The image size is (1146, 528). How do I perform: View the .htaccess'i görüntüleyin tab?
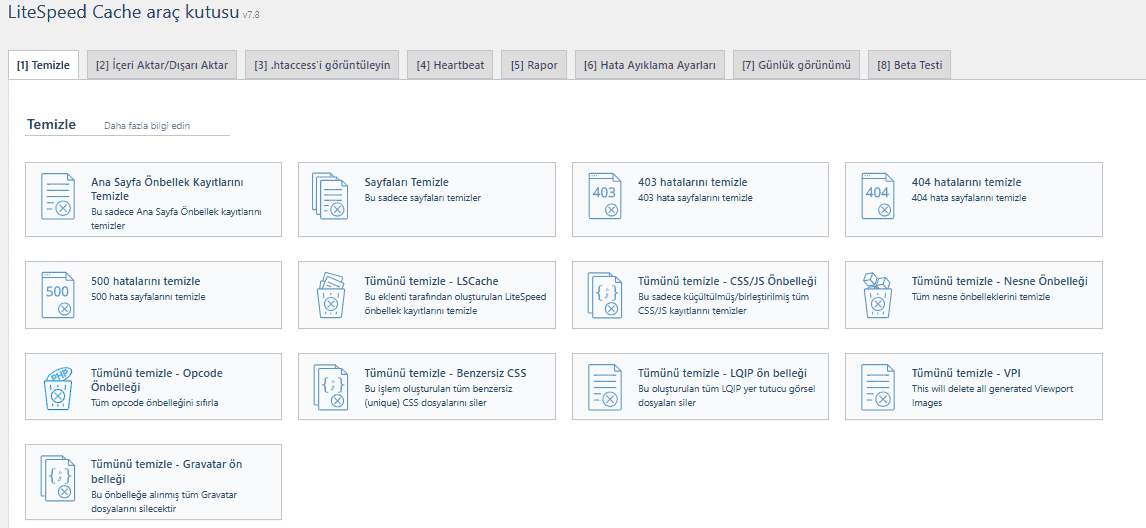tap(324, 66)
